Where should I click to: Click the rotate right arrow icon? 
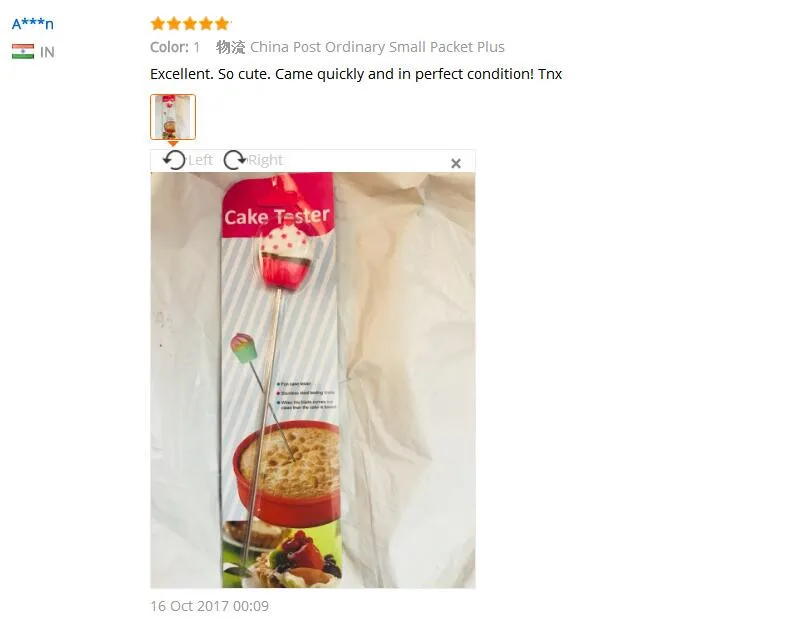[x=235, y=160]
